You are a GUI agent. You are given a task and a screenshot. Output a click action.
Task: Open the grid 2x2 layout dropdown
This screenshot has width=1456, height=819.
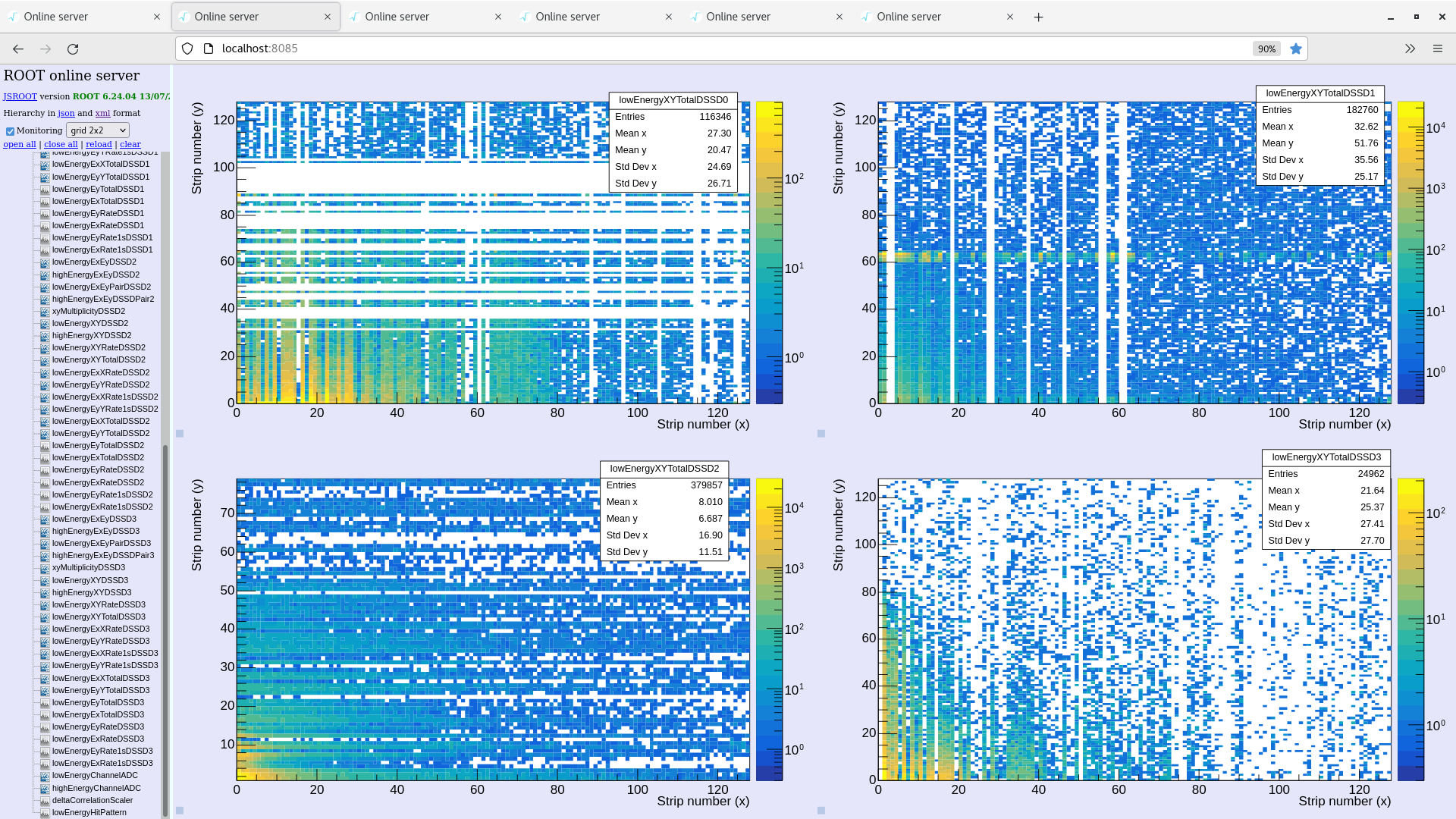tap(98, 130)
